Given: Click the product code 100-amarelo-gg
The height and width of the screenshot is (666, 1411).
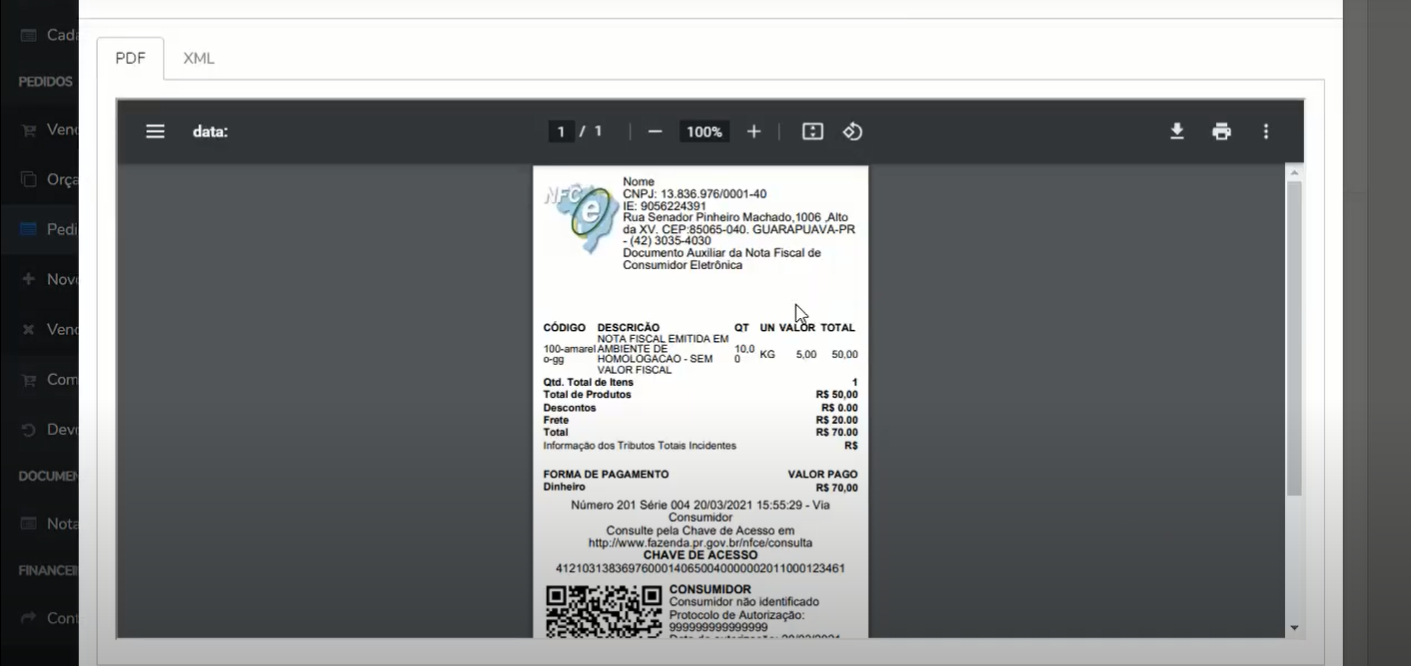Looking at the screenshot, I should 569,354.
